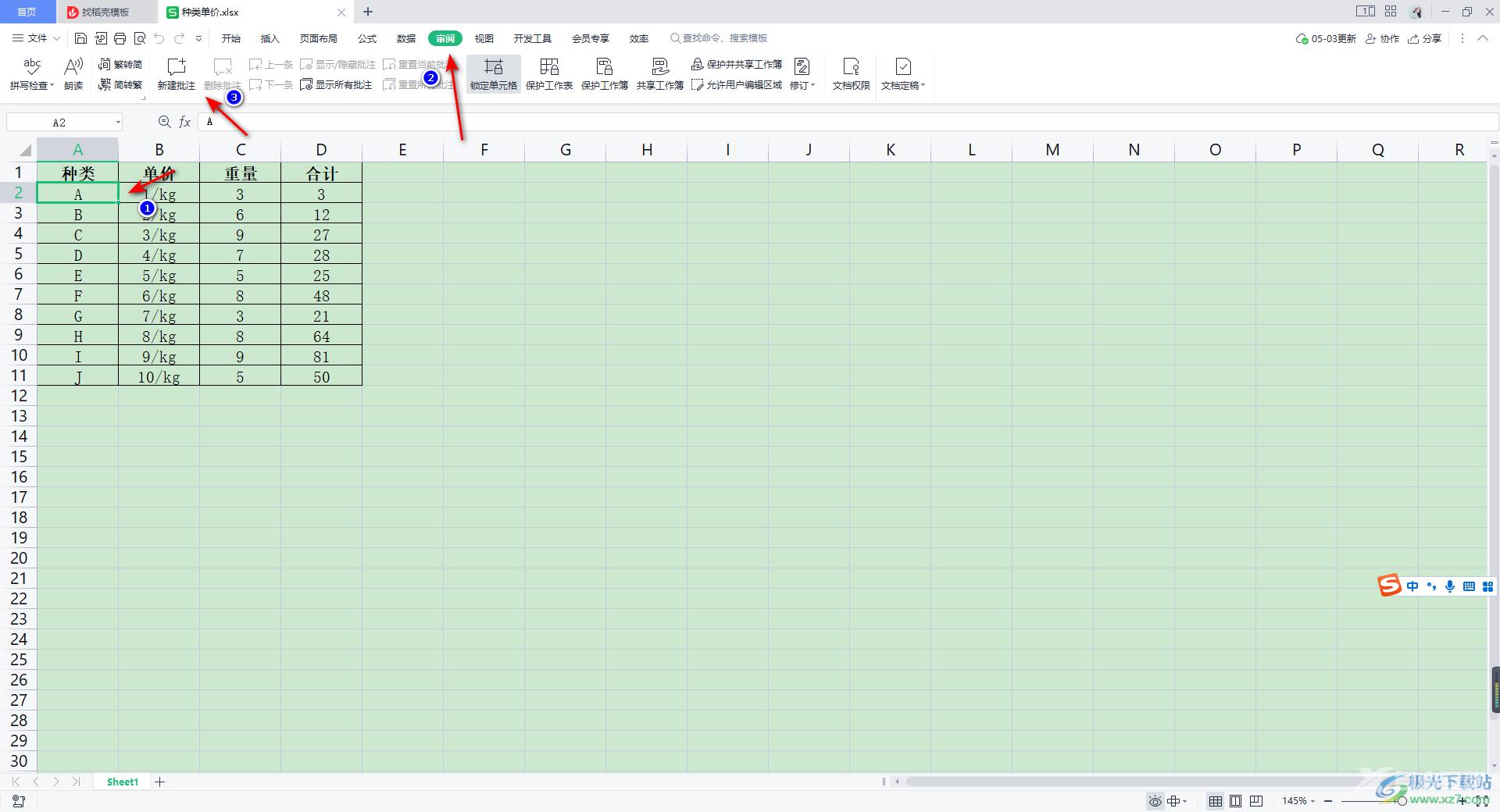Screen dimensions: 1500x812
Task: Start the Read Aloud (朗读) tool
Action: (x=73, y=74)
